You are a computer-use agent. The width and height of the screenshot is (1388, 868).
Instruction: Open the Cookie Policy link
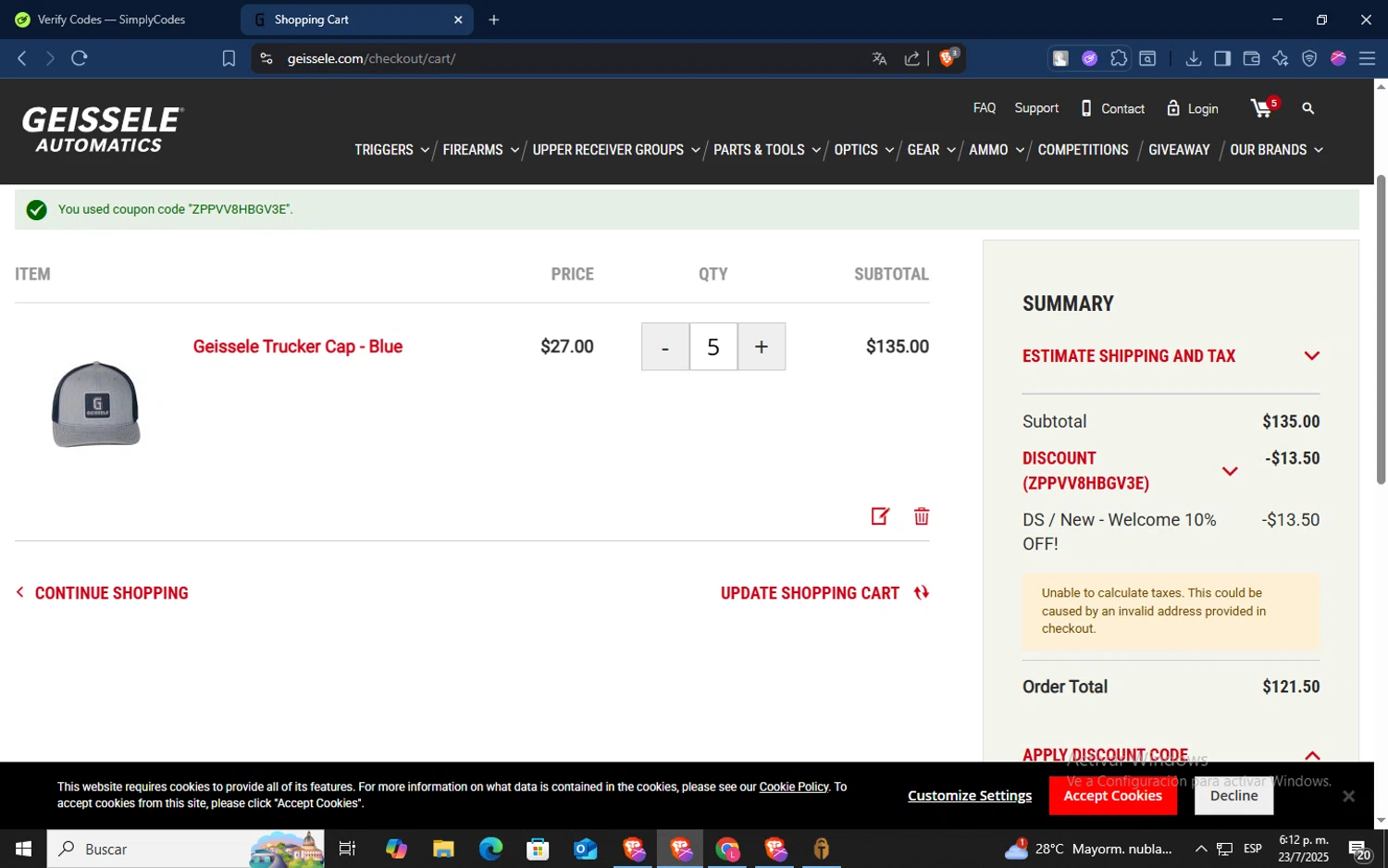pos(794,787)
